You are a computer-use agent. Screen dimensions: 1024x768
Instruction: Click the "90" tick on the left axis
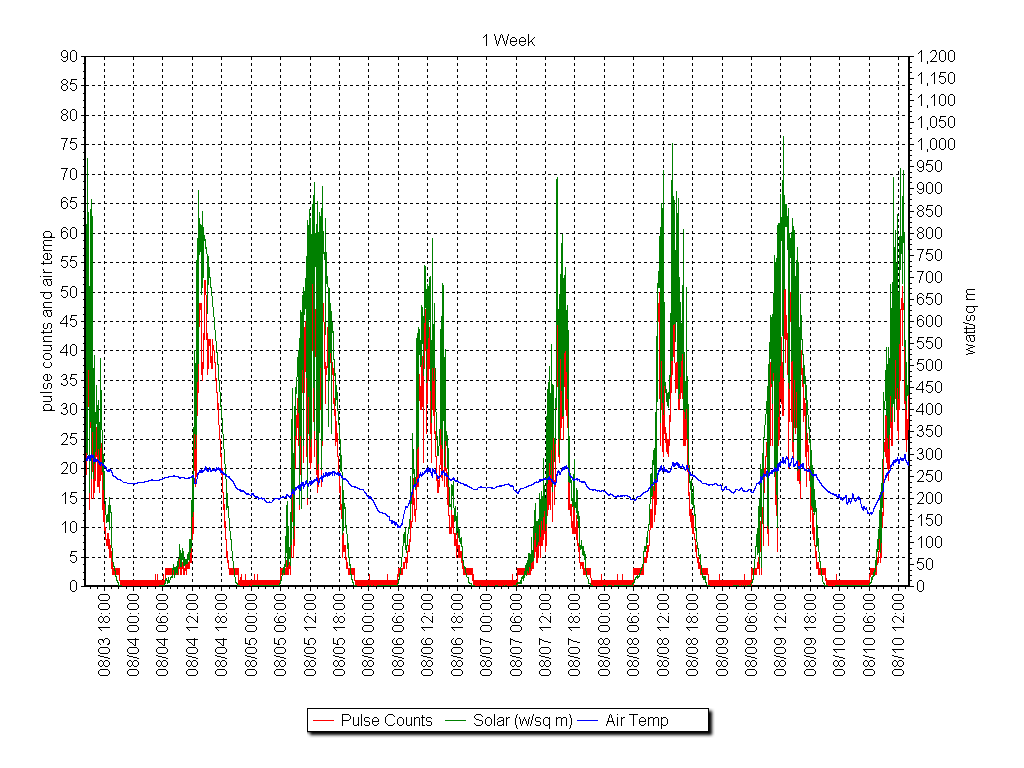pyautogui.click(x=69, y=56)
